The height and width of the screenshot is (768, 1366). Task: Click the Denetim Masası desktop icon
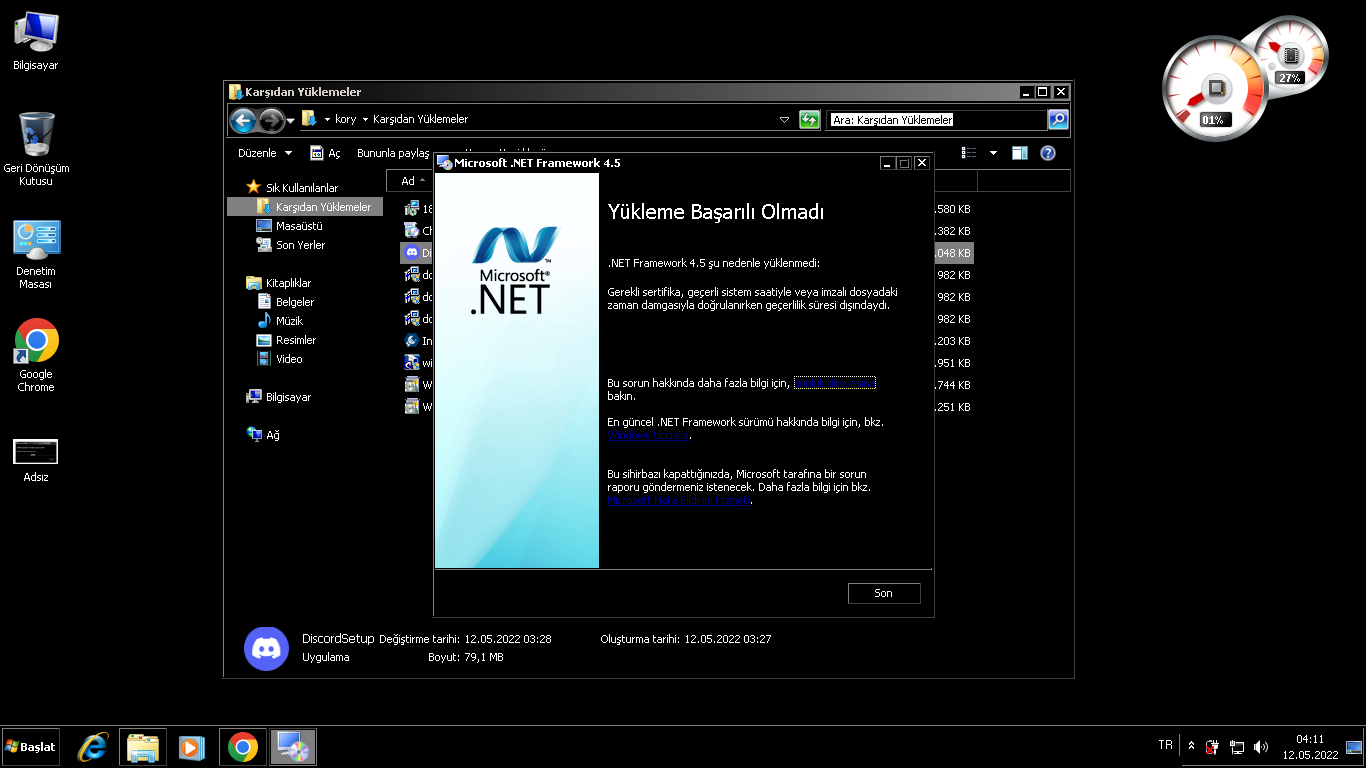coord(36,255)
